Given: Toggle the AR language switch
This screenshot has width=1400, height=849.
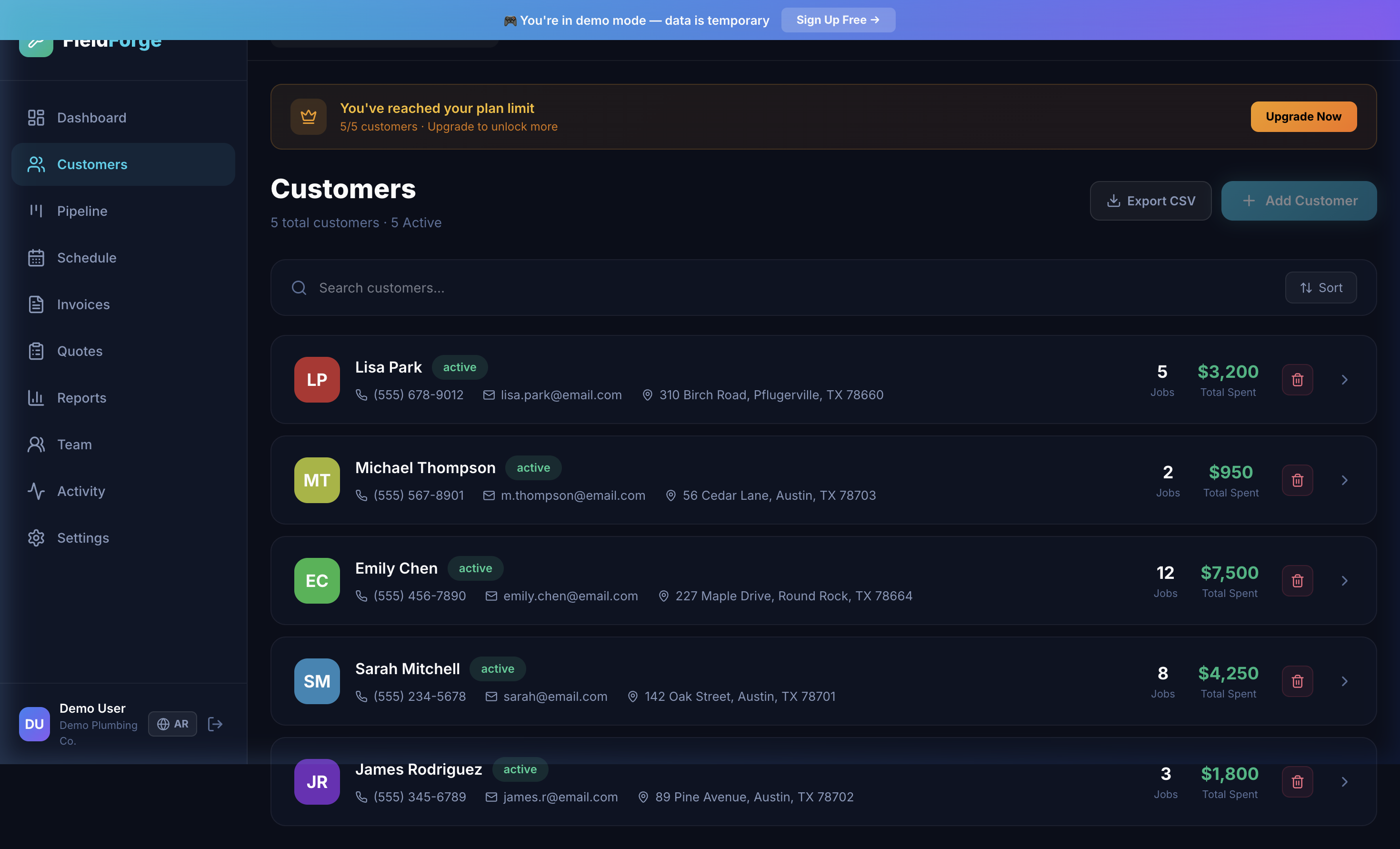Looking at the screenshot, I should pyautogui.click(x=172, y=723).
